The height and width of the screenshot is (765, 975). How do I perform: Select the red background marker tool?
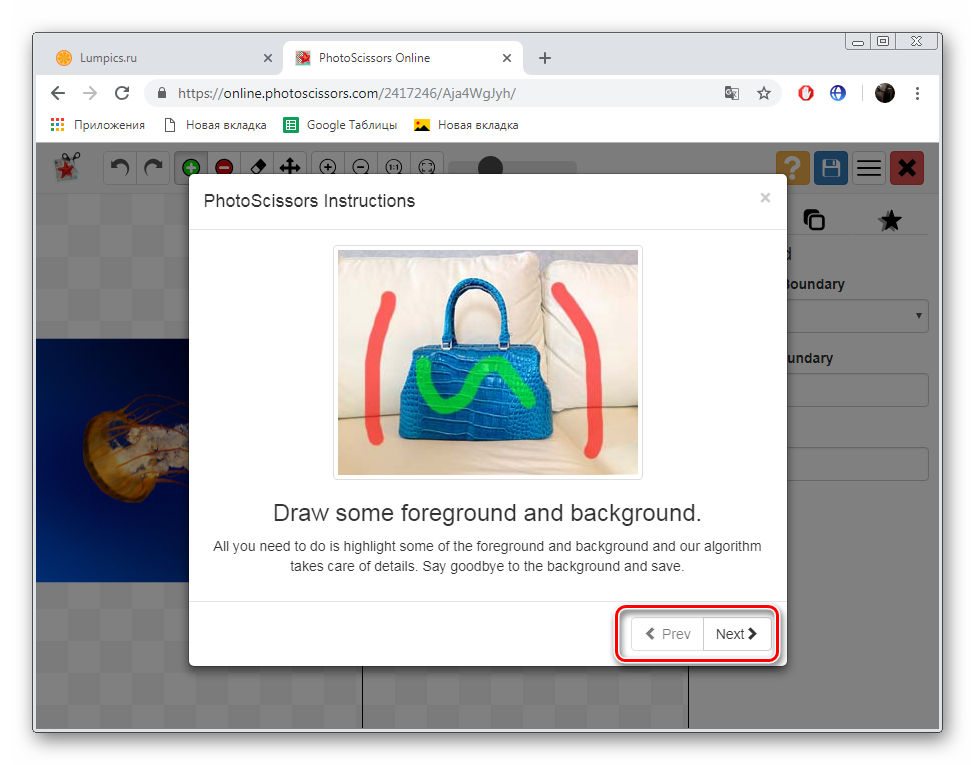point(224,168)
